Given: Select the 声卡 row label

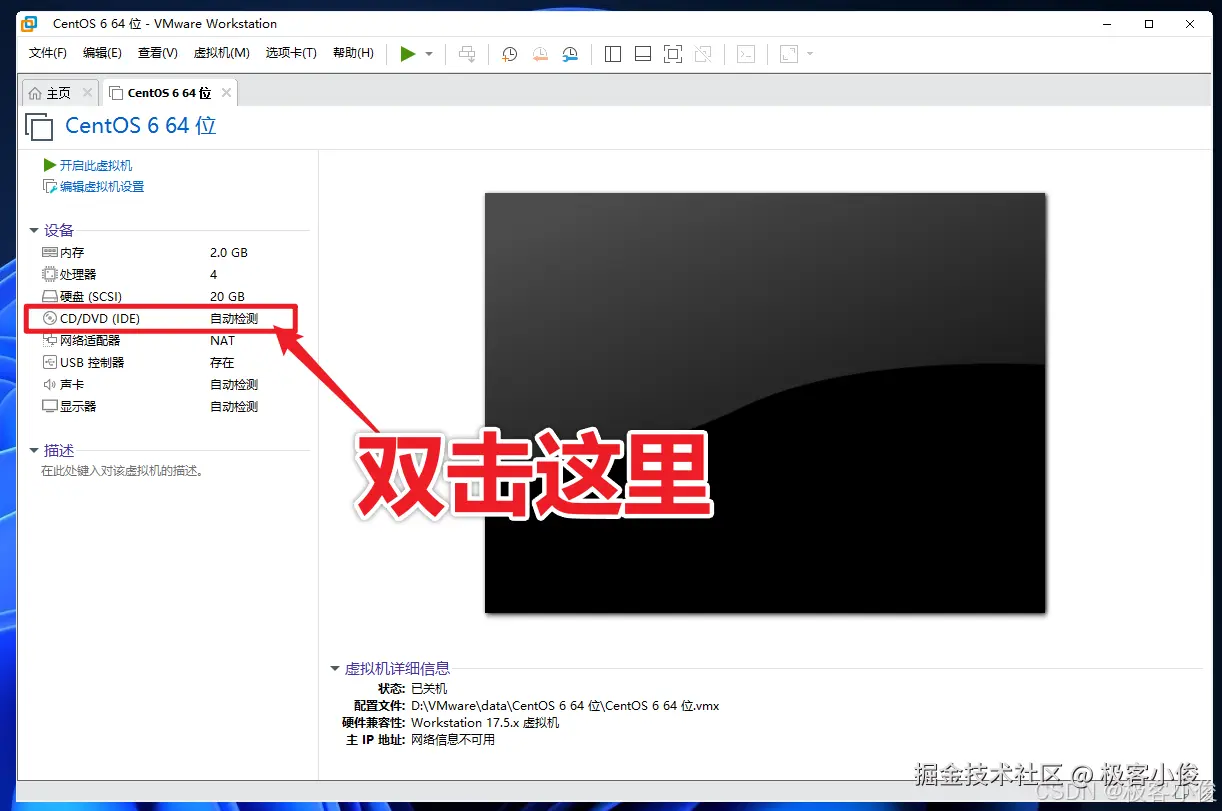Looking at the screenshot, I should click(x=72, y=385).
